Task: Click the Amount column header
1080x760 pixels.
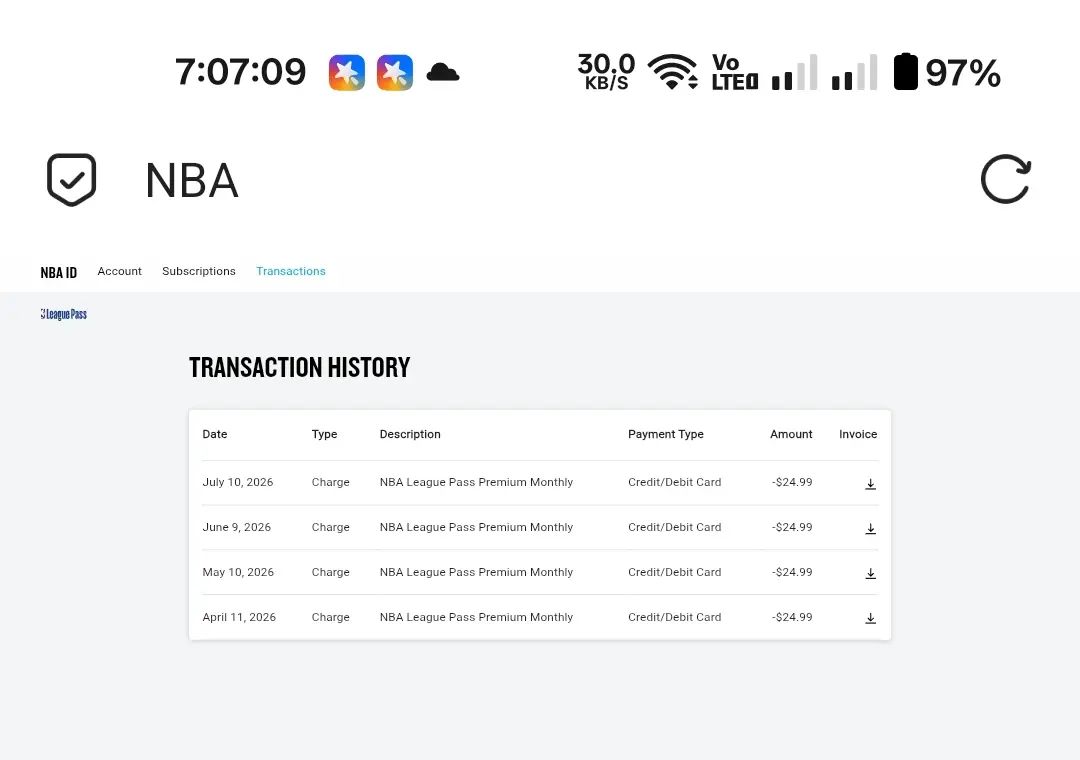Action: pos(791,434)
